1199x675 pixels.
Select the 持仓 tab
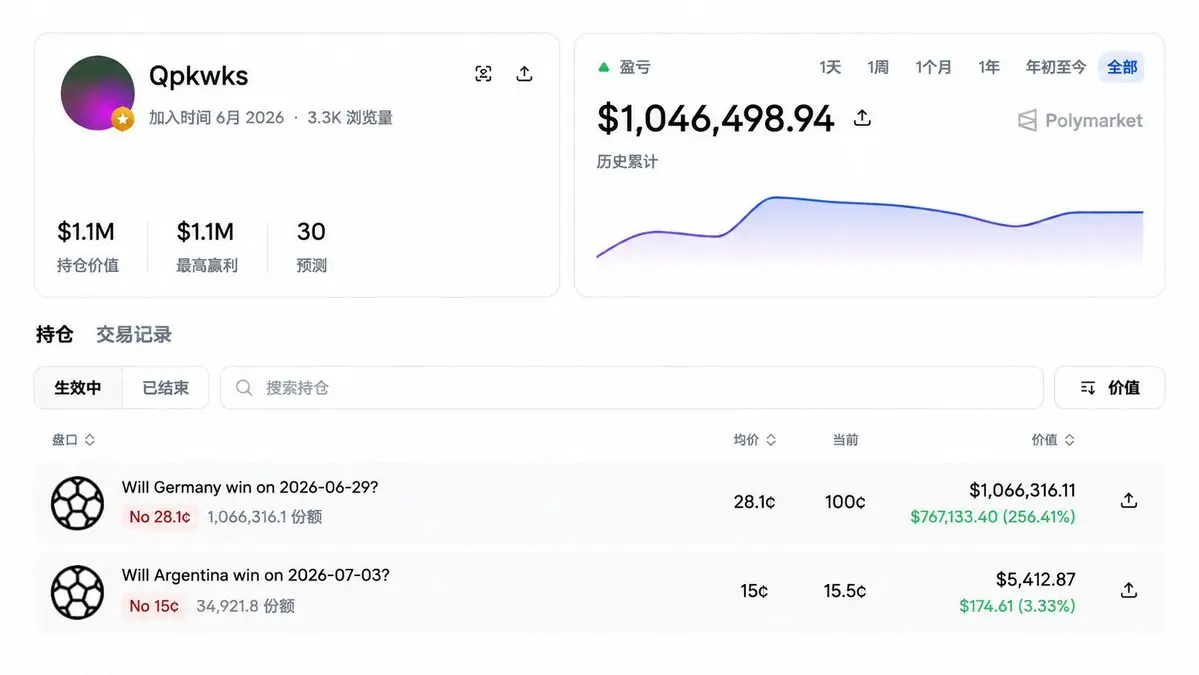54,335
